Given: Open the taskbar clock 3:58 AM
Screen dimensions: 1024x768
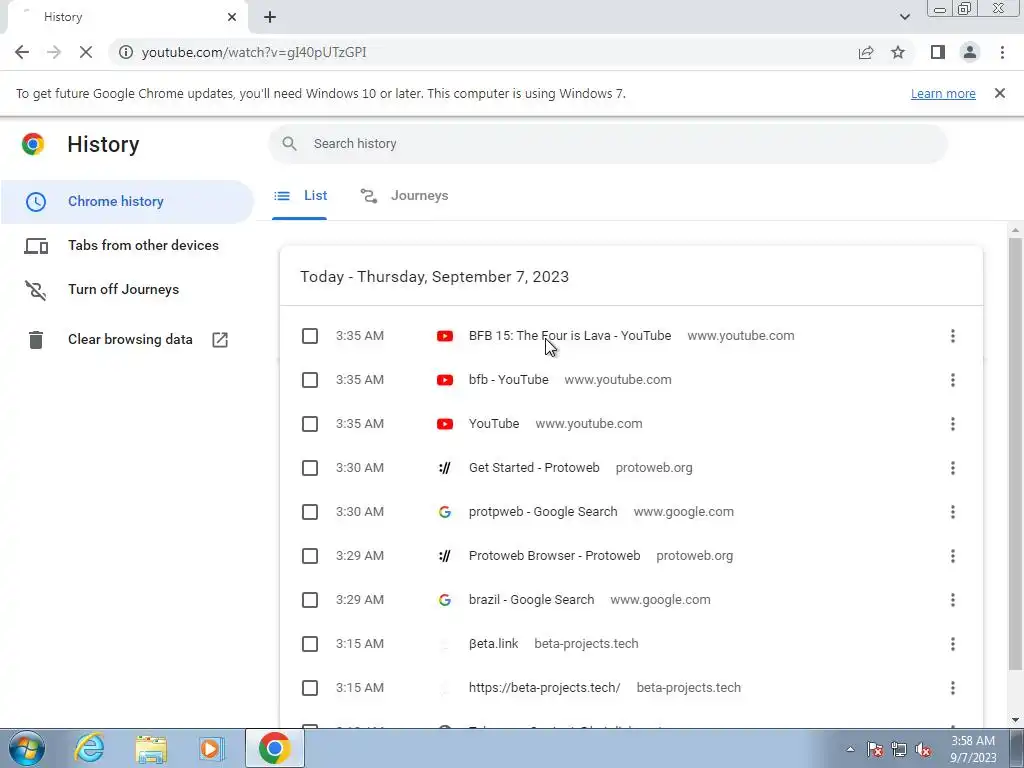Looking at the screenshot, I should (973, 749).
